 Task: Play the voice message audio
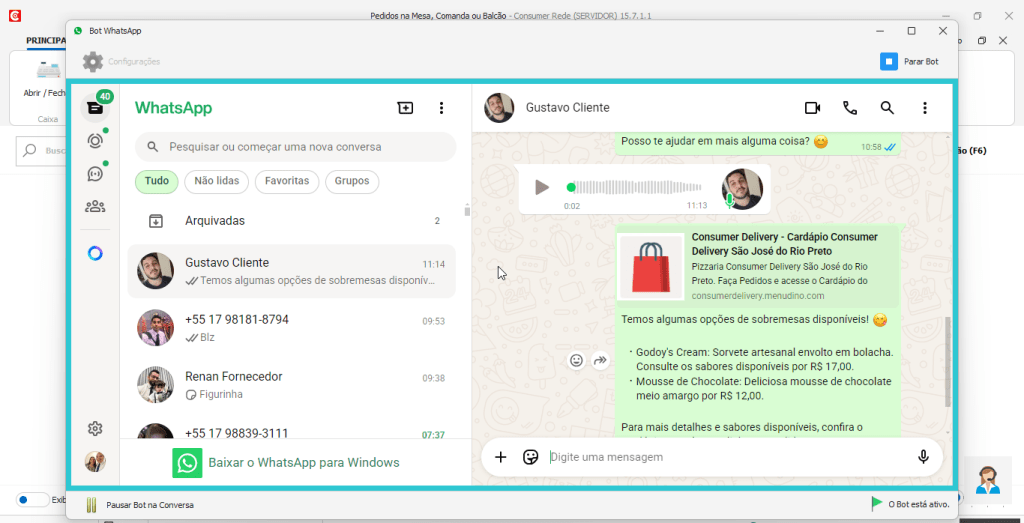click(x=541, y=187)
